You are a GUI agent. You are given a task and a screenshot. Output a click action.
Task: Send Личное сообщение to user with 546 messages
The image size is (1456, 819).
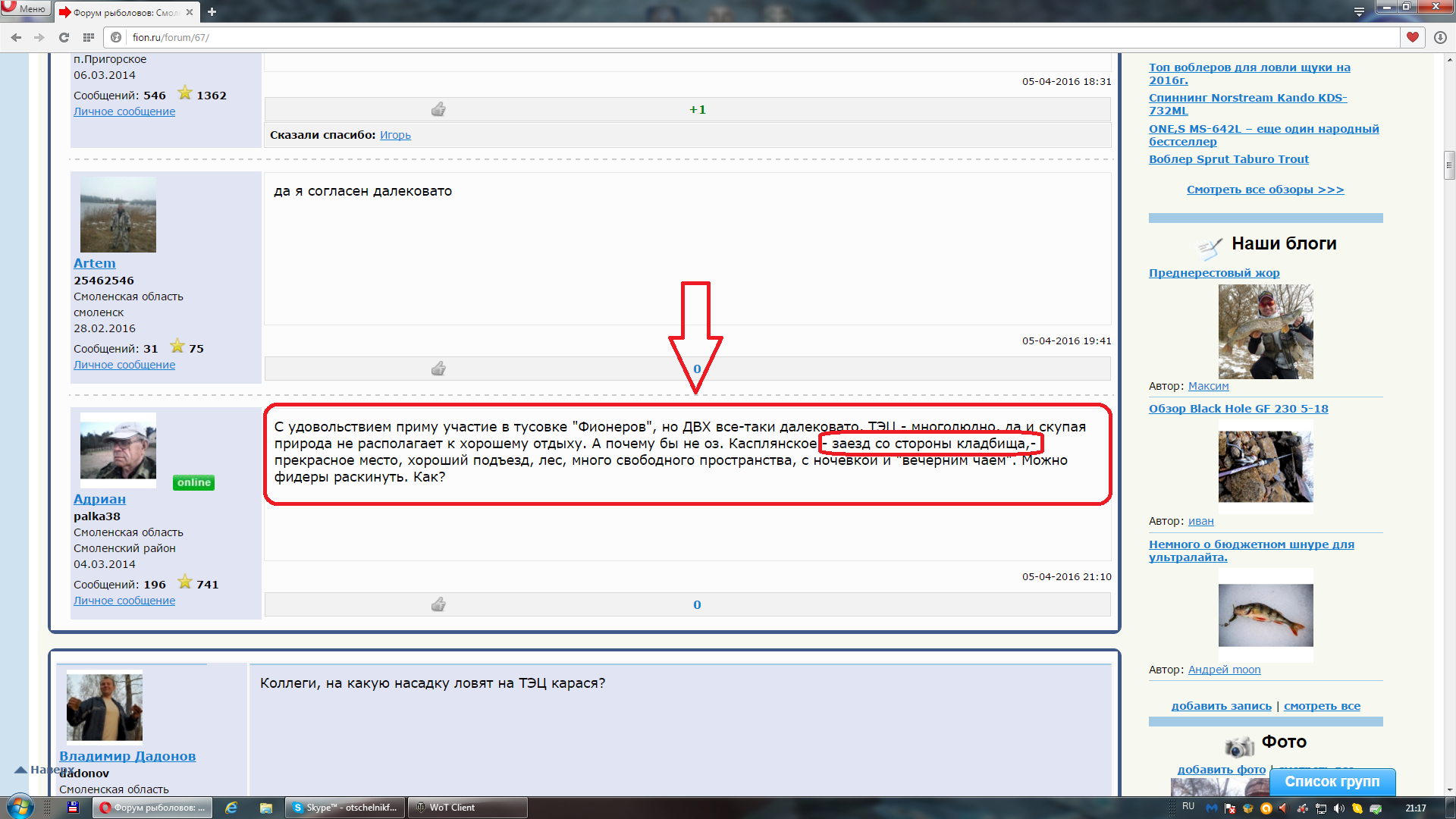pos(124,111)
